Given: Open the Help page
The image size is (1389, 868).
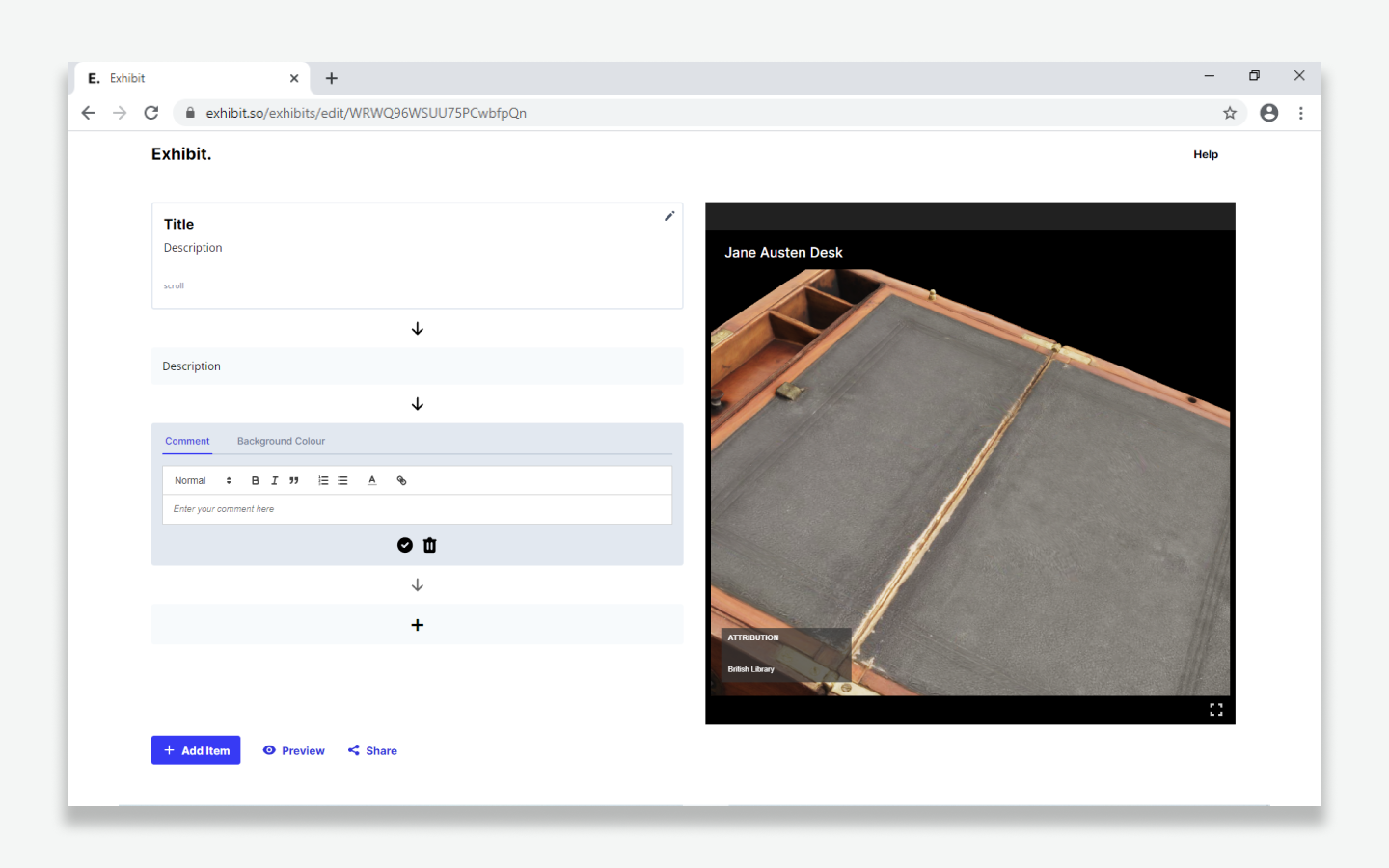Looking at the screenshot, I should (1205, 154).
